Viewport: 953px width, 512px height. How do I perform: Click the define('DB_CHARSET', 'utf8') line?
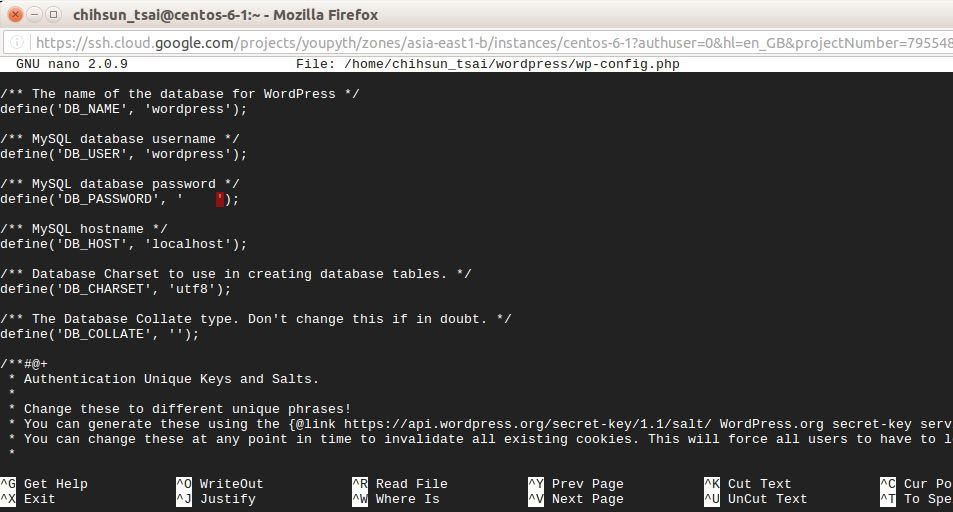[115, 289]
